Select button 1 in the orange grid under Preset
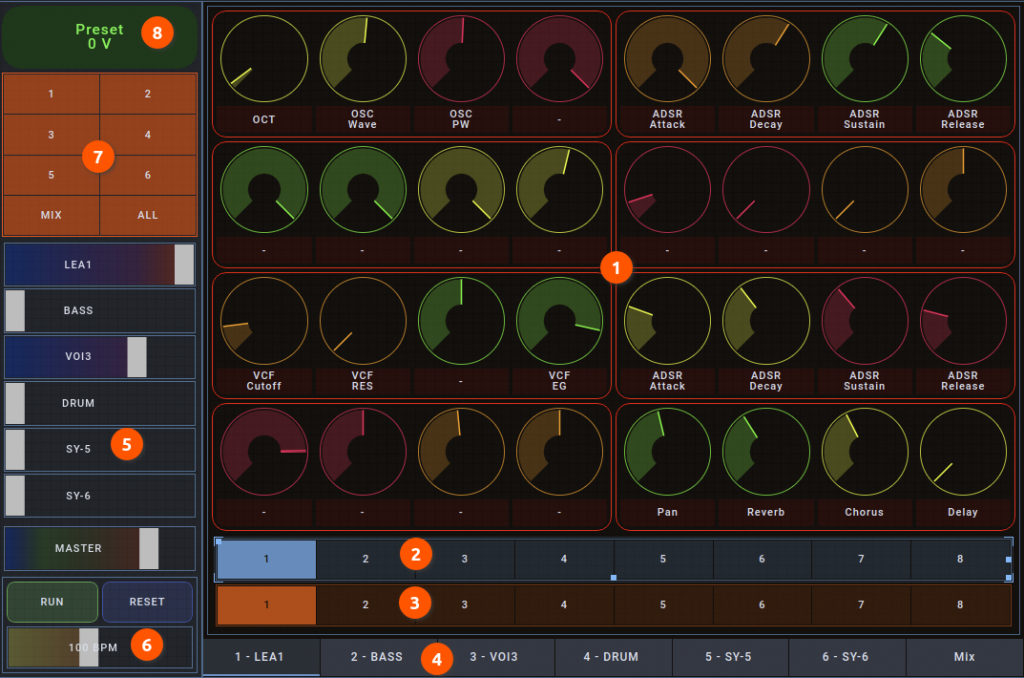The image size is (1024, 678). [51, 94]
